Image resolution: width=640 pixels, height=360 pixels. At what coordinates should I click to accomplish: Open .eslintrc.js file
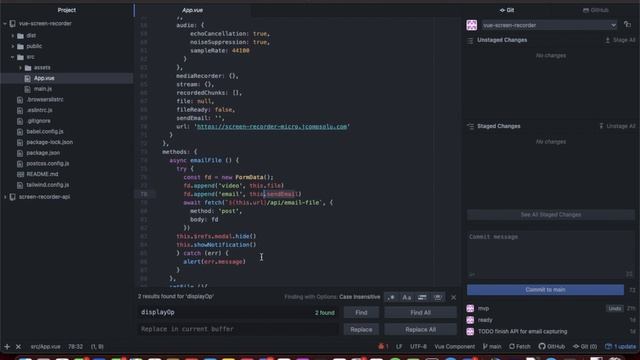[40, 110]
